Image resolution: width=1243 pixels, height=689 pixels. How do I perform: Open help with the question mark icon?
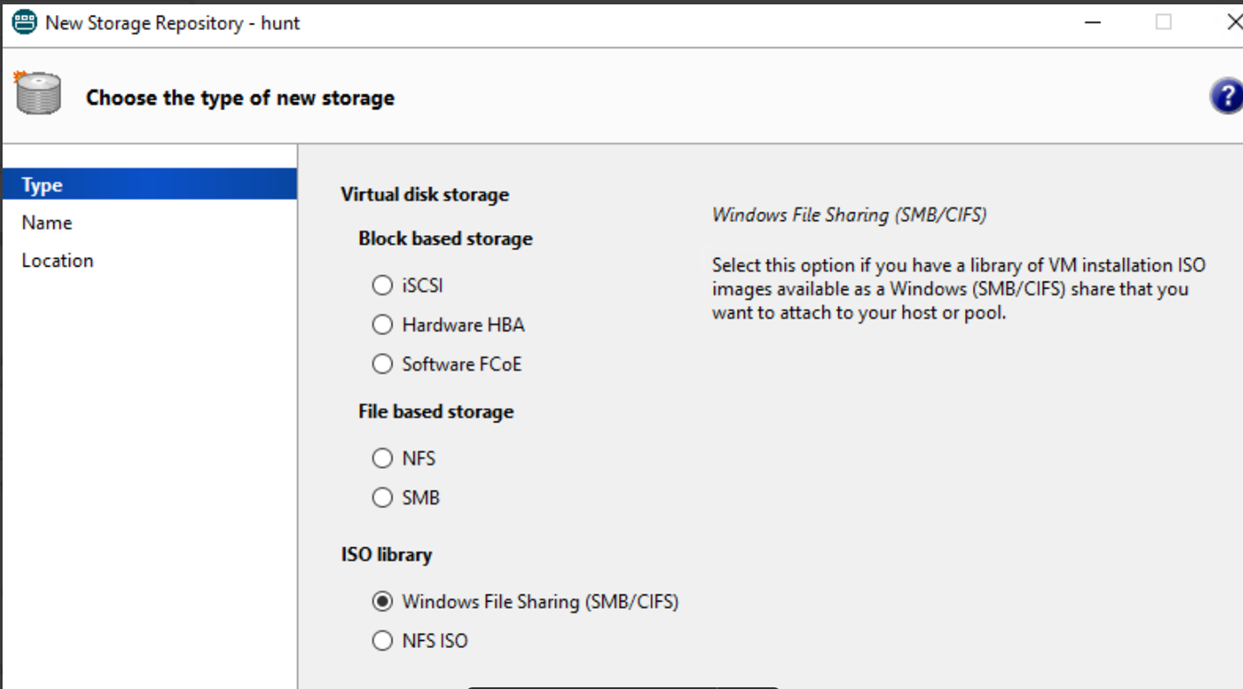click(x=1226, y=97)
